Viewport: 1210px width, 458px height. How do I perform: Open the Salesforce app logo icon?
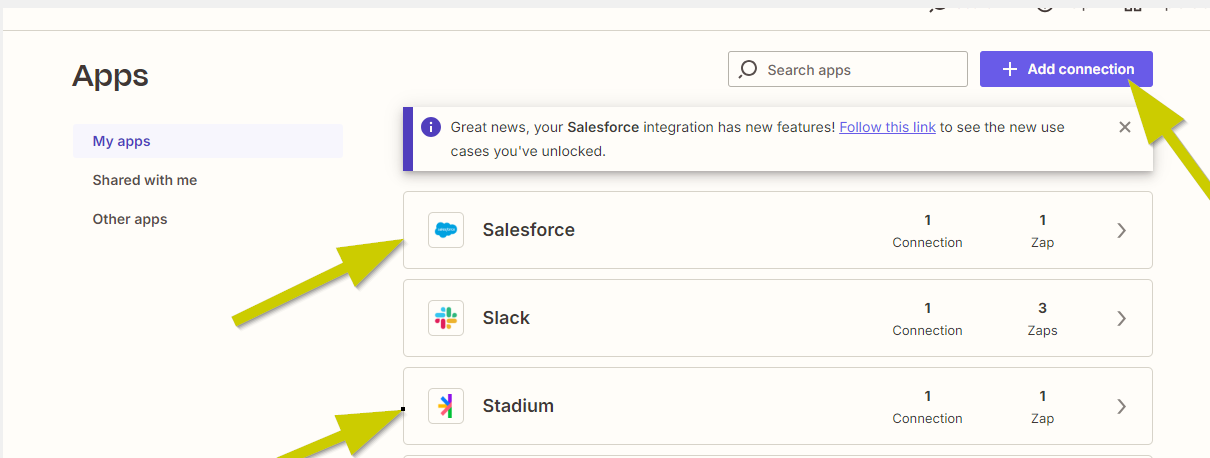446,230
